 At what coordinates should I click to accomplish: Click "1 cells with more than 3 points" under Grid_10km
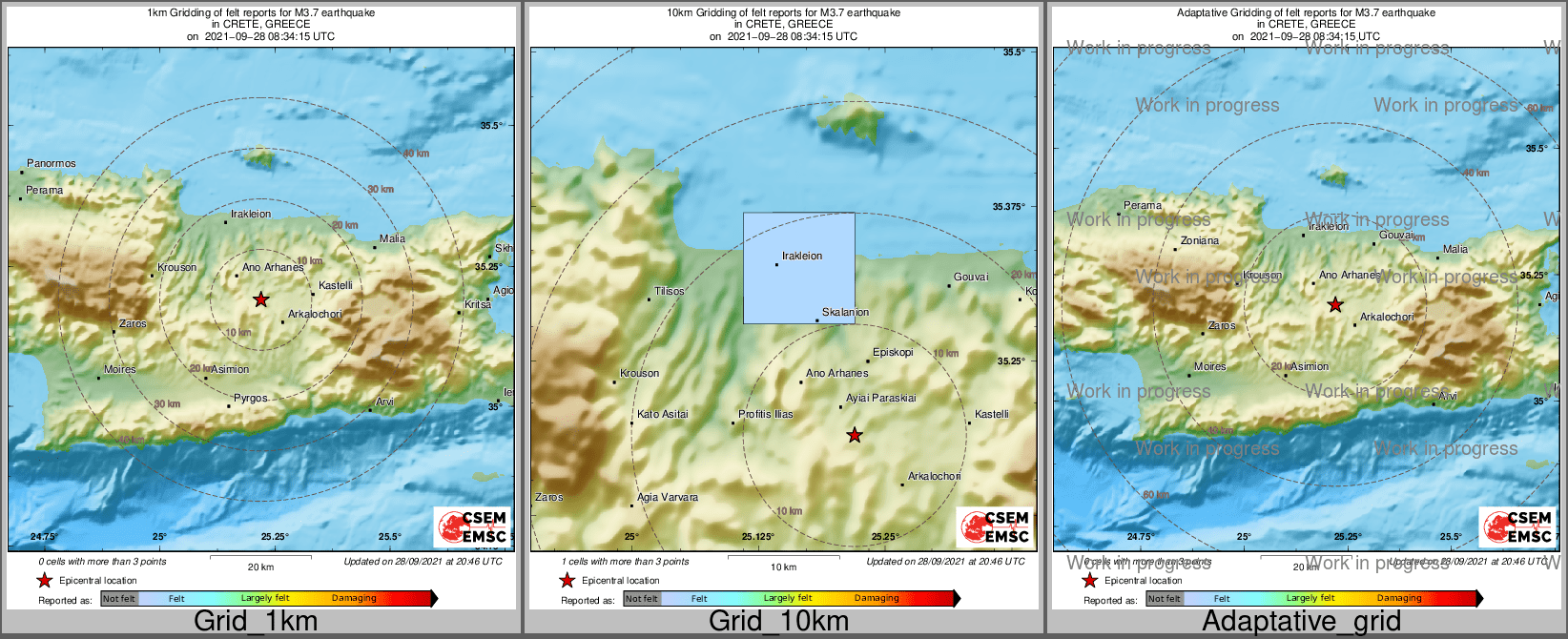point(626,561)
